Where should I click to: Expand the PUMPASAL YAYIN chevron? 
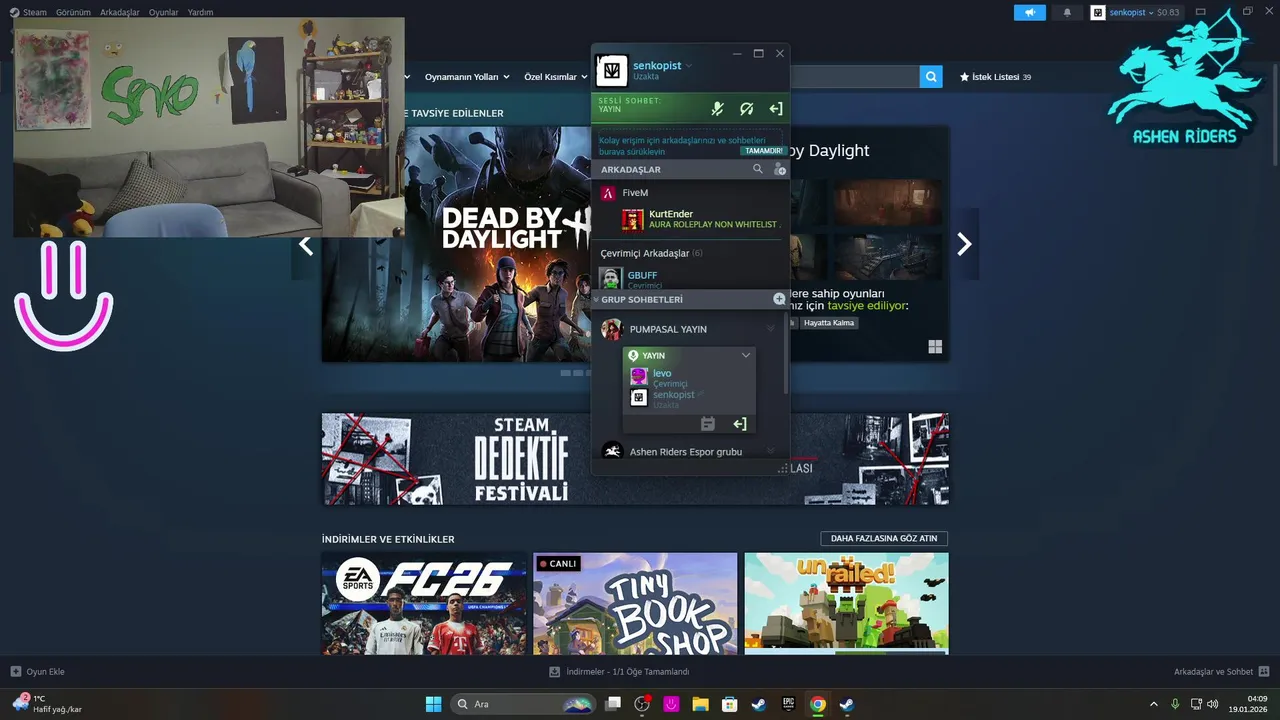(x=770, y=329)
